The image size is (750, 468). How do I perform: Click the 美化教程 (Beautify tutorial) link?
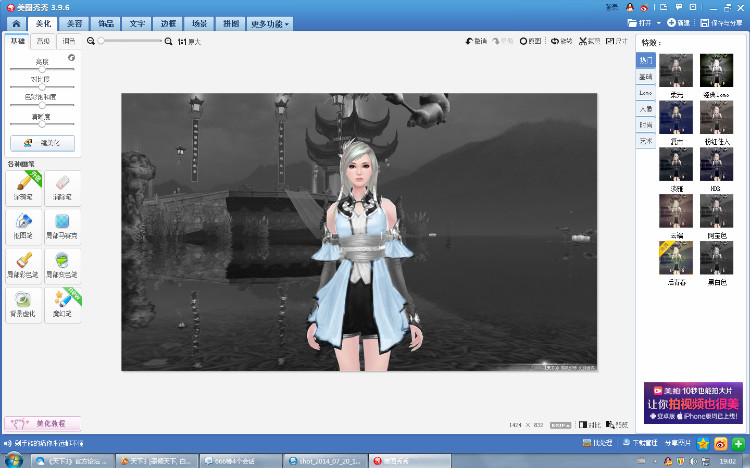[x=43, y=423]
